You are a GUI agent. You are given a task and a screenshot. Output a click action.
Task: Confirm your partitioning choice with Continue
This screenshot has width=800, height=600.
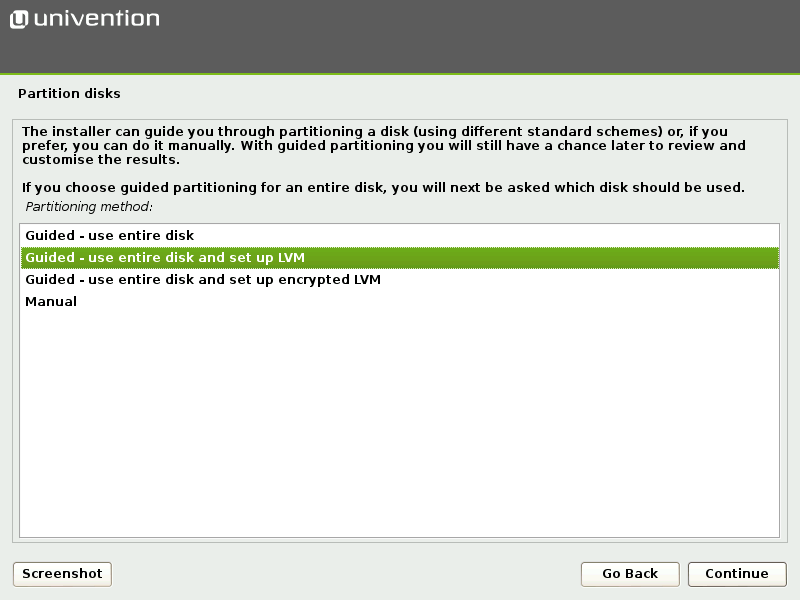pos(737,574)
